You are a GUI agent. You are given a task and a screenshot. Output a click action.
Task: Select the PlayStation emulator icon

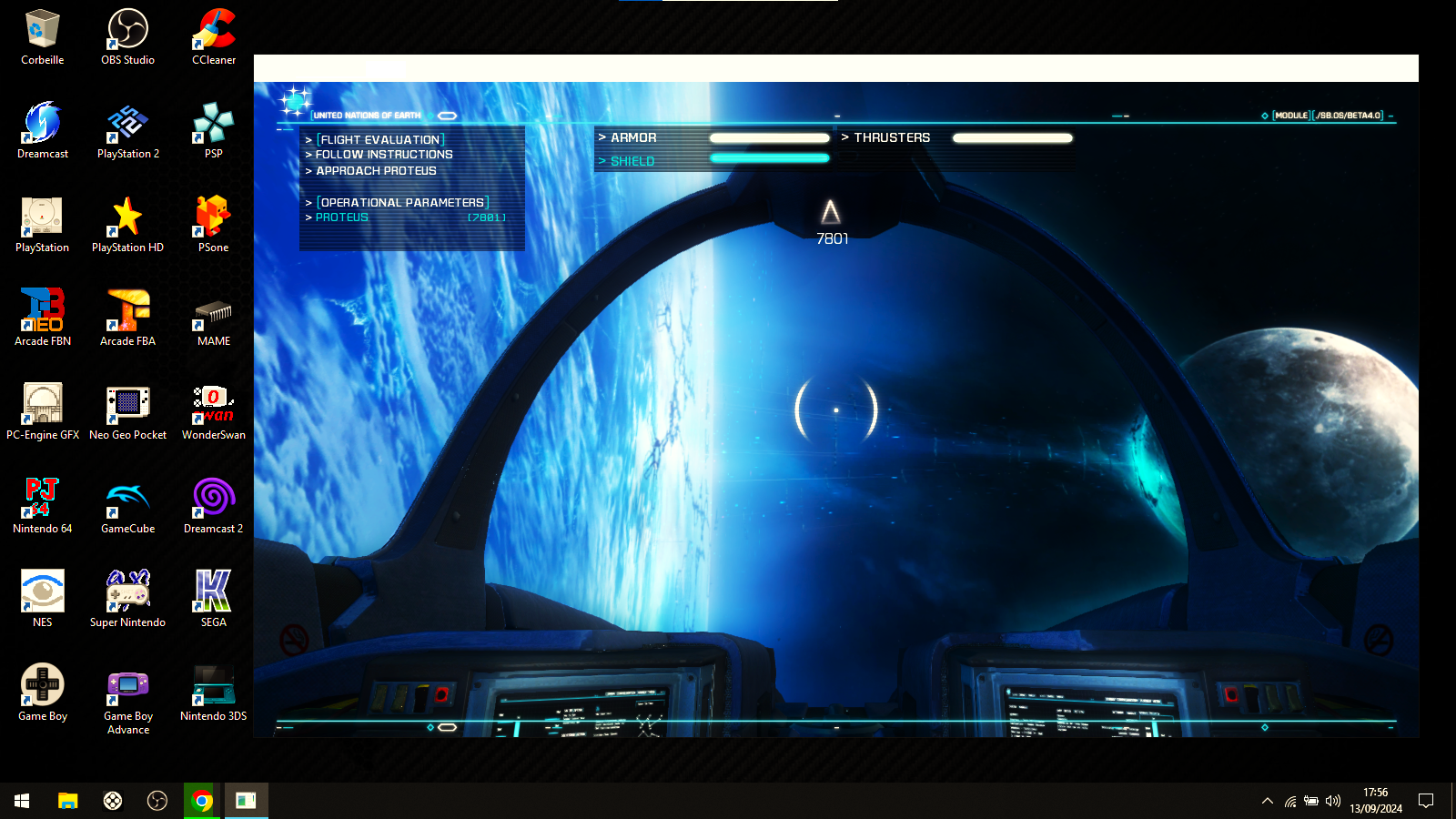pyautogui.click(x=42, y=225)
